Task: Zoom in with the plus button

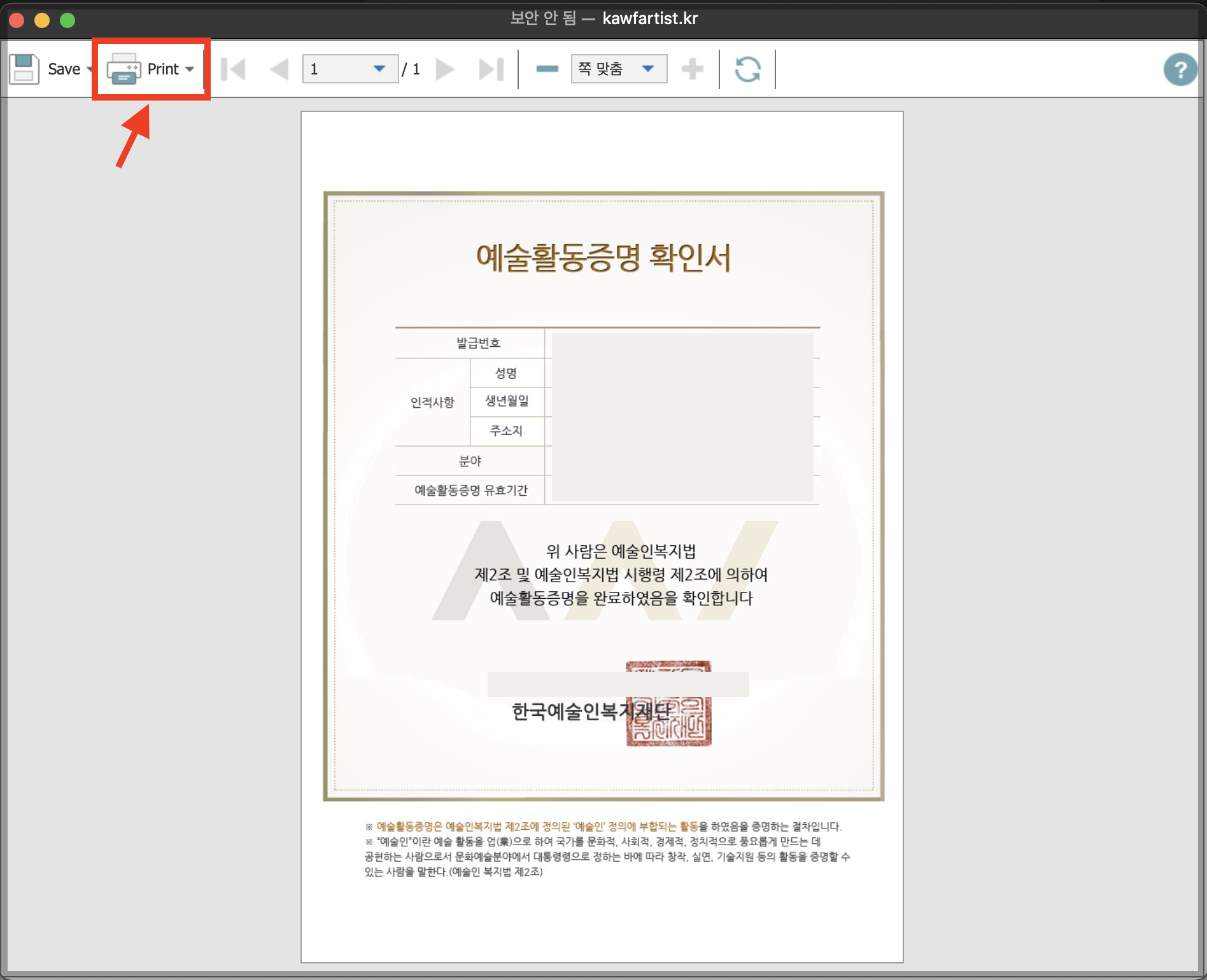Action: click(692, 69)
